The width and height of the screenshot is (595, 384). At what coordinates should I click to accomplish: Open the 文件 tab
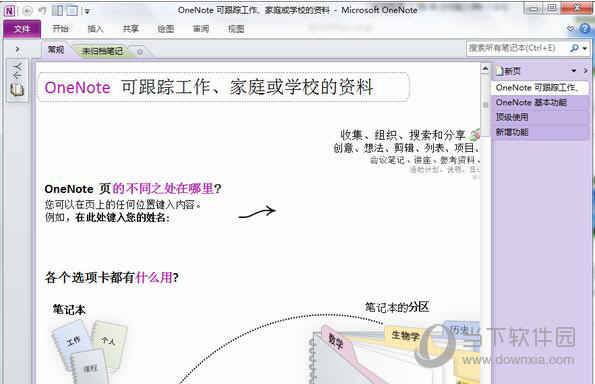22,29
